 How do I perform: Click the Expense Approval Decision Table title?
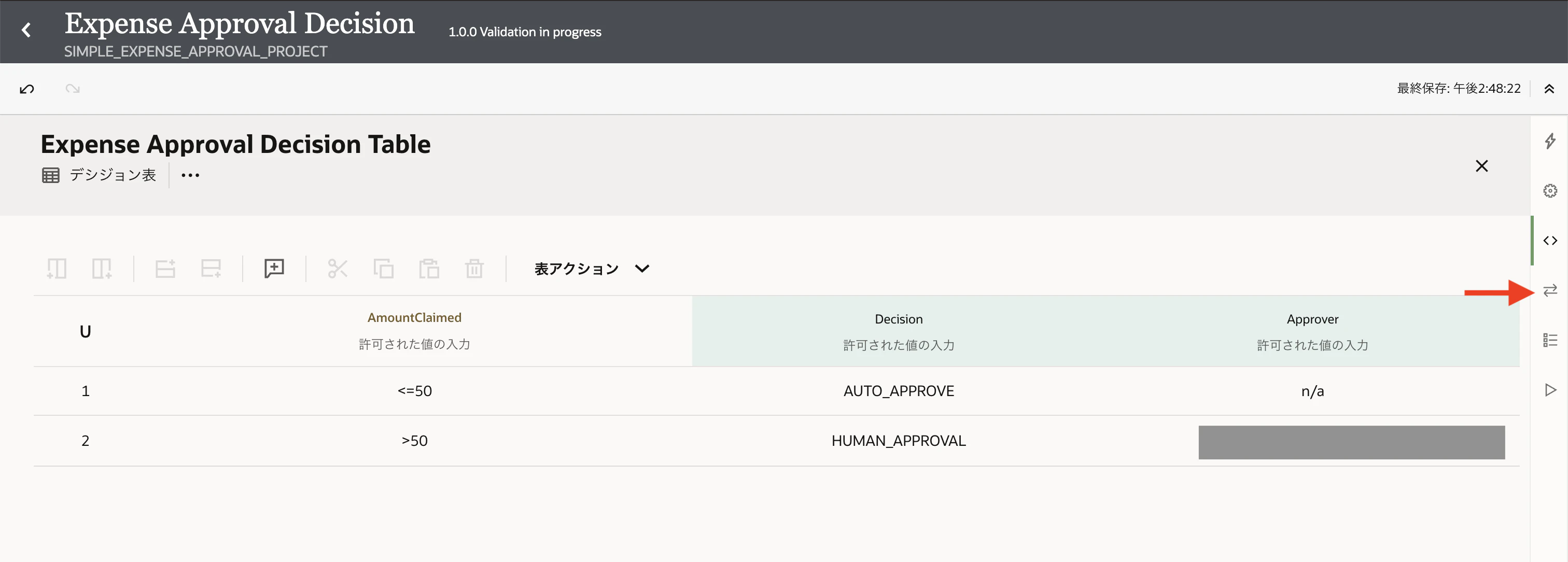point(235,144)
